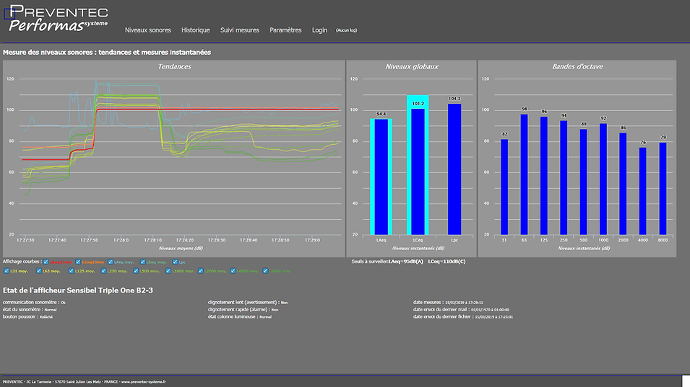Viewport: 690px width, 387px height.
Task: Toggle the L8000 moy. curve checkbox
Action: tap(265, 271)
